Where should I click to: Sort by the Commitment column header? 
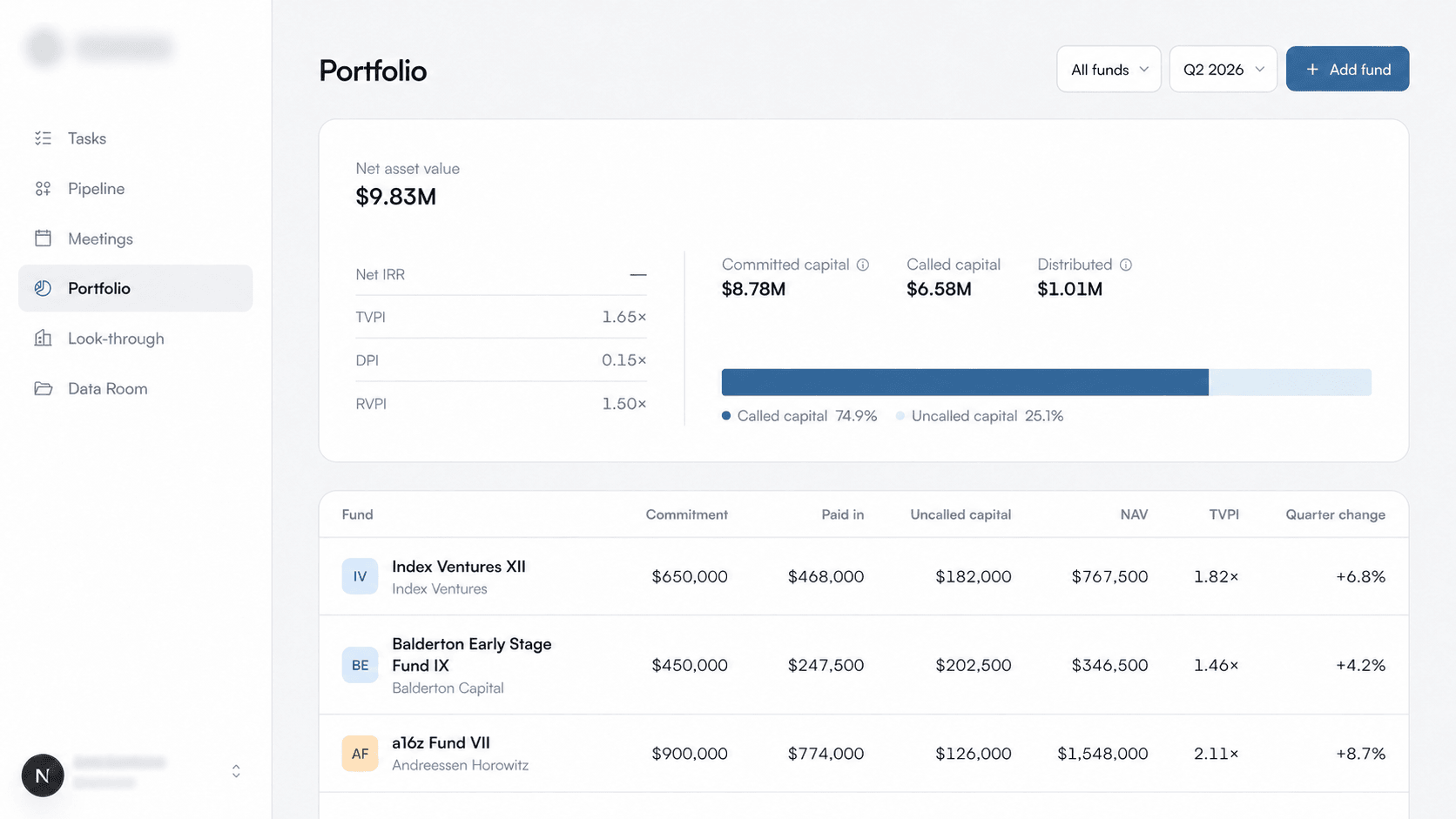(x=686, y=514)
